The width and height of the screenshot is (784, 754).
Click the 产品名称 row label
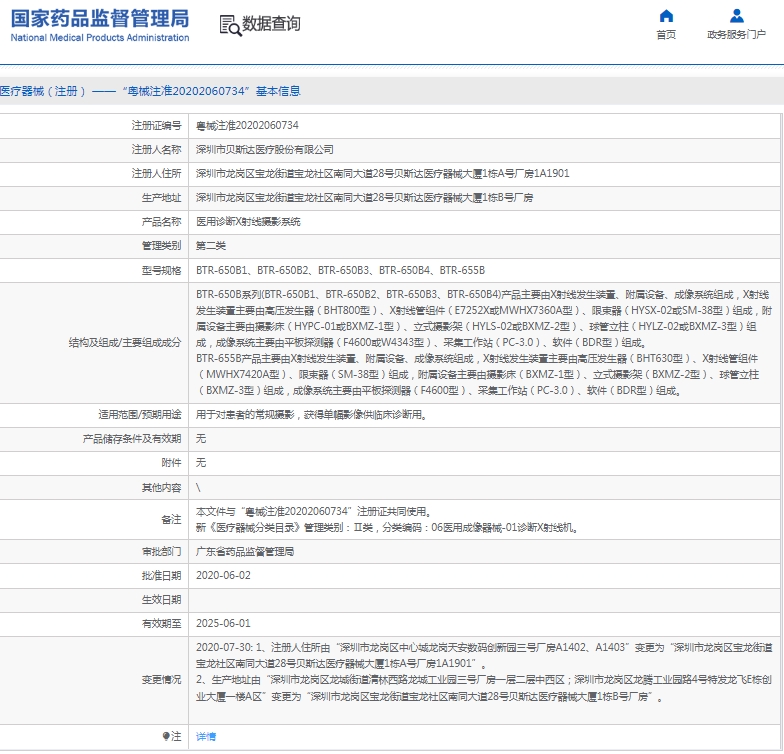coord(162,222)
